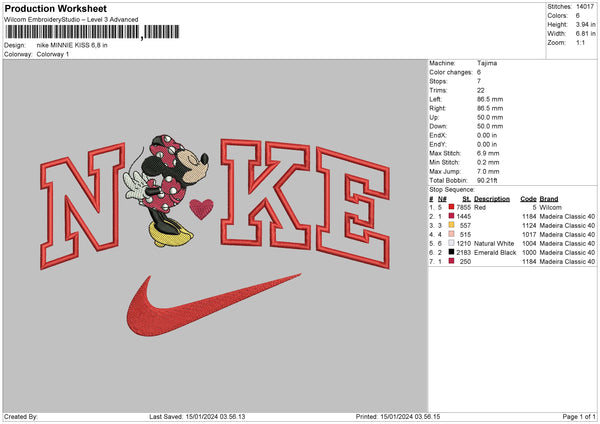Click the red swatch for thread 7855
The image size is (600, 424).
tap(452, 207)
